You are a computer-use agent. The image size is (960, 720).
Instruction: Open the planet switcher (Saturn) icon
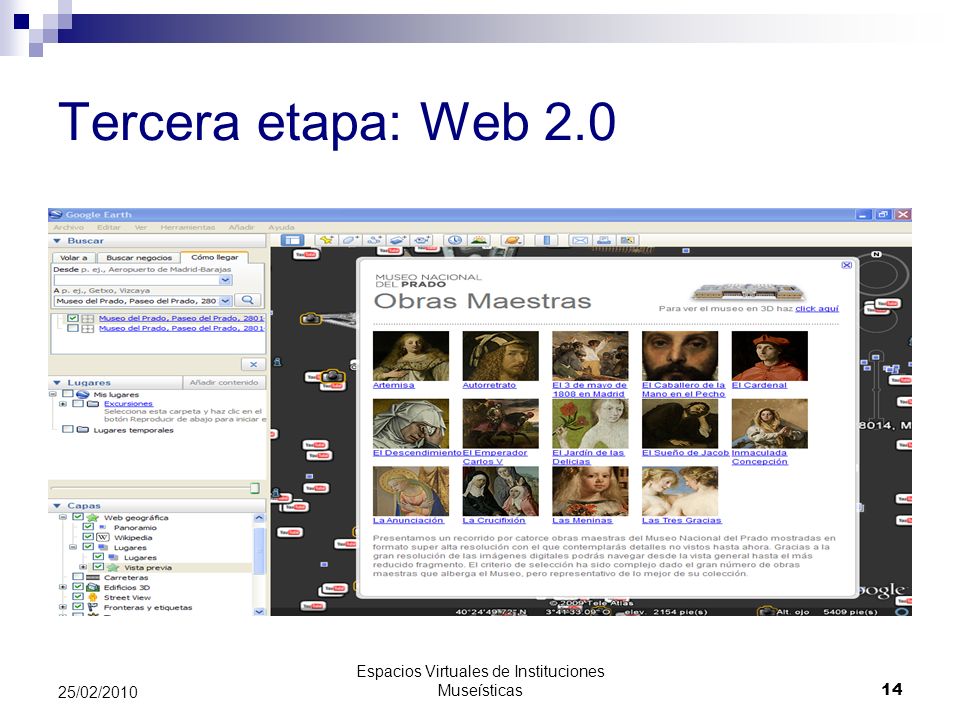coord(512,240)
